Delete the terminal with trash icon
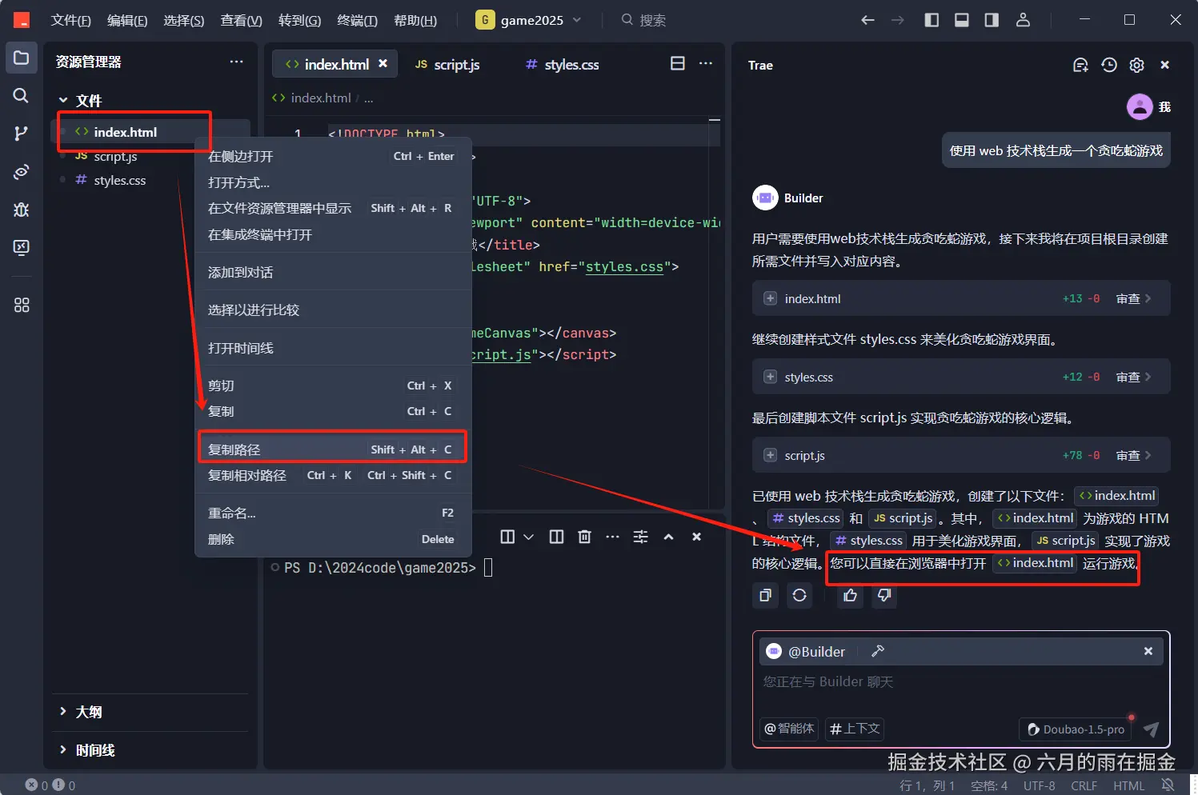The image size is (1198, 795). pyautogui.click(x=584, y=537)
